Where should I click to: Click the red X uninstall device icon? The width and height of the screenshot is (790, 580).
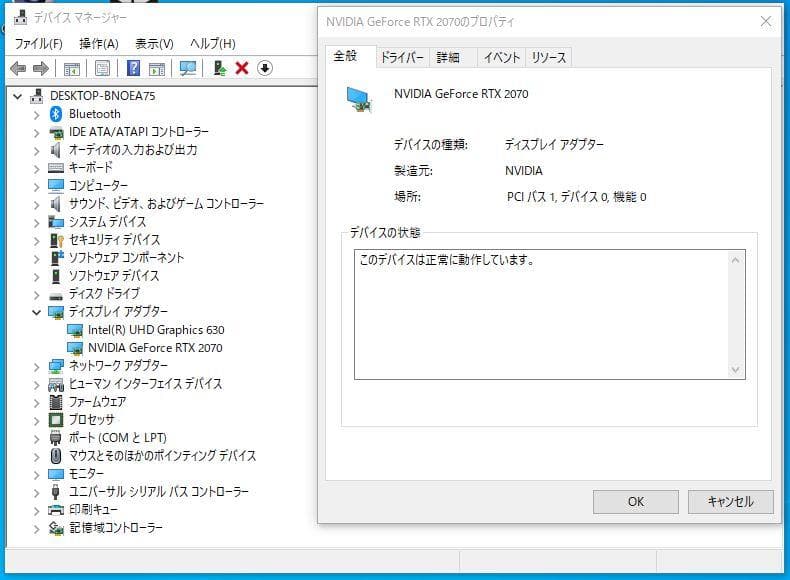pyautogui.click(x=242, y=68)
